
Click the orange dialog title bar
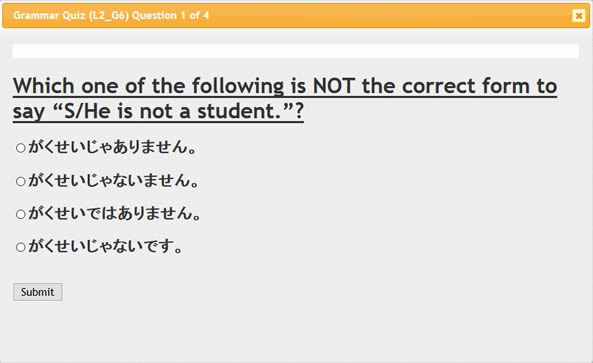[296, 16]
